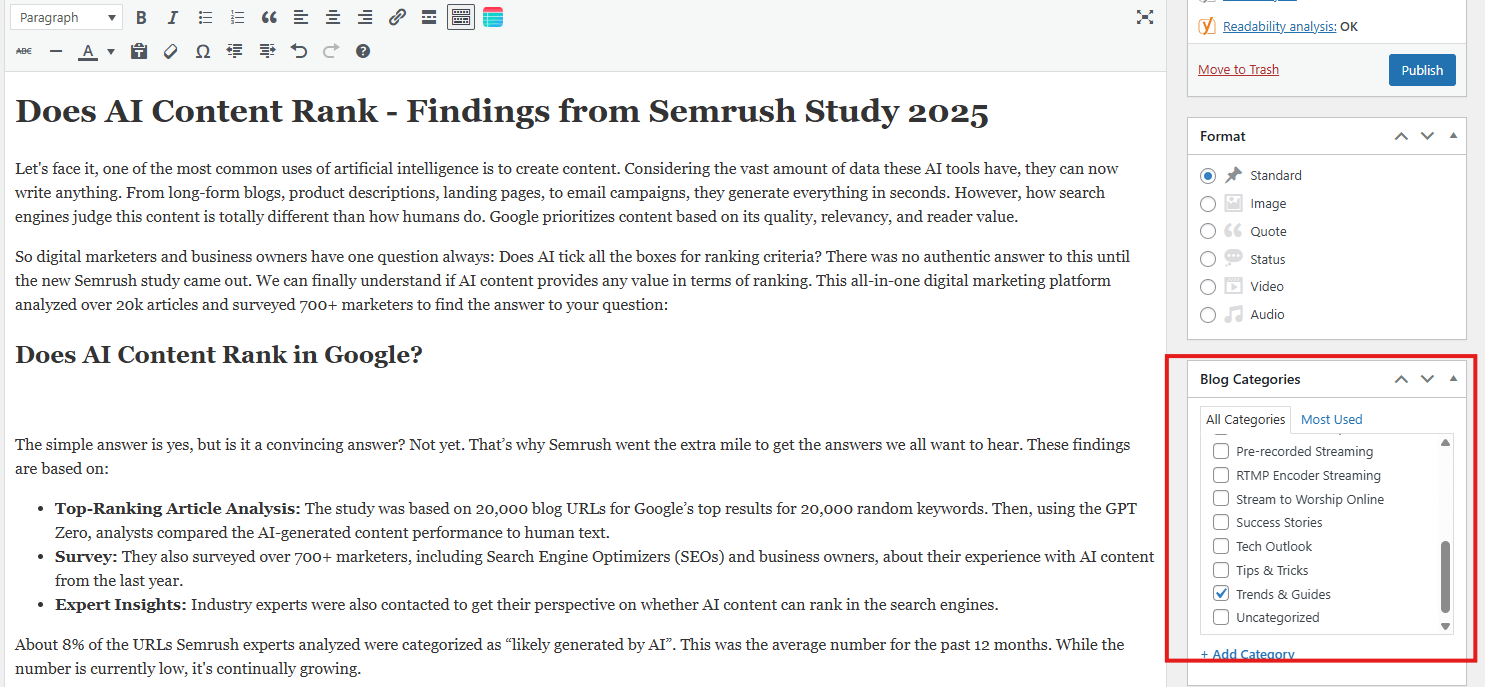Insert a blockquote

pyautogui.click(x=268, y=17)
